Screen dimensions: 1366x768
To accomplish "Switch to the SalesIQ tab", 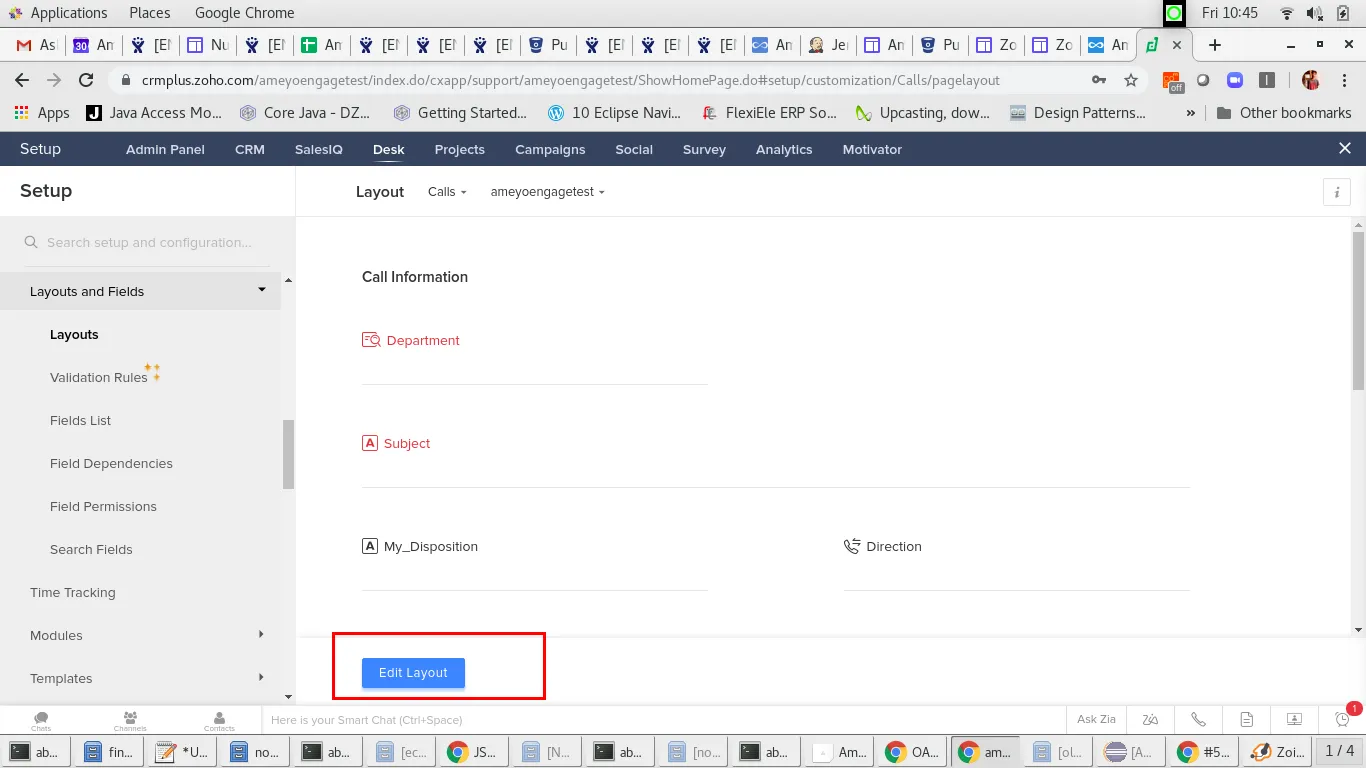I will pyautogui.click(x=319, y=149).
